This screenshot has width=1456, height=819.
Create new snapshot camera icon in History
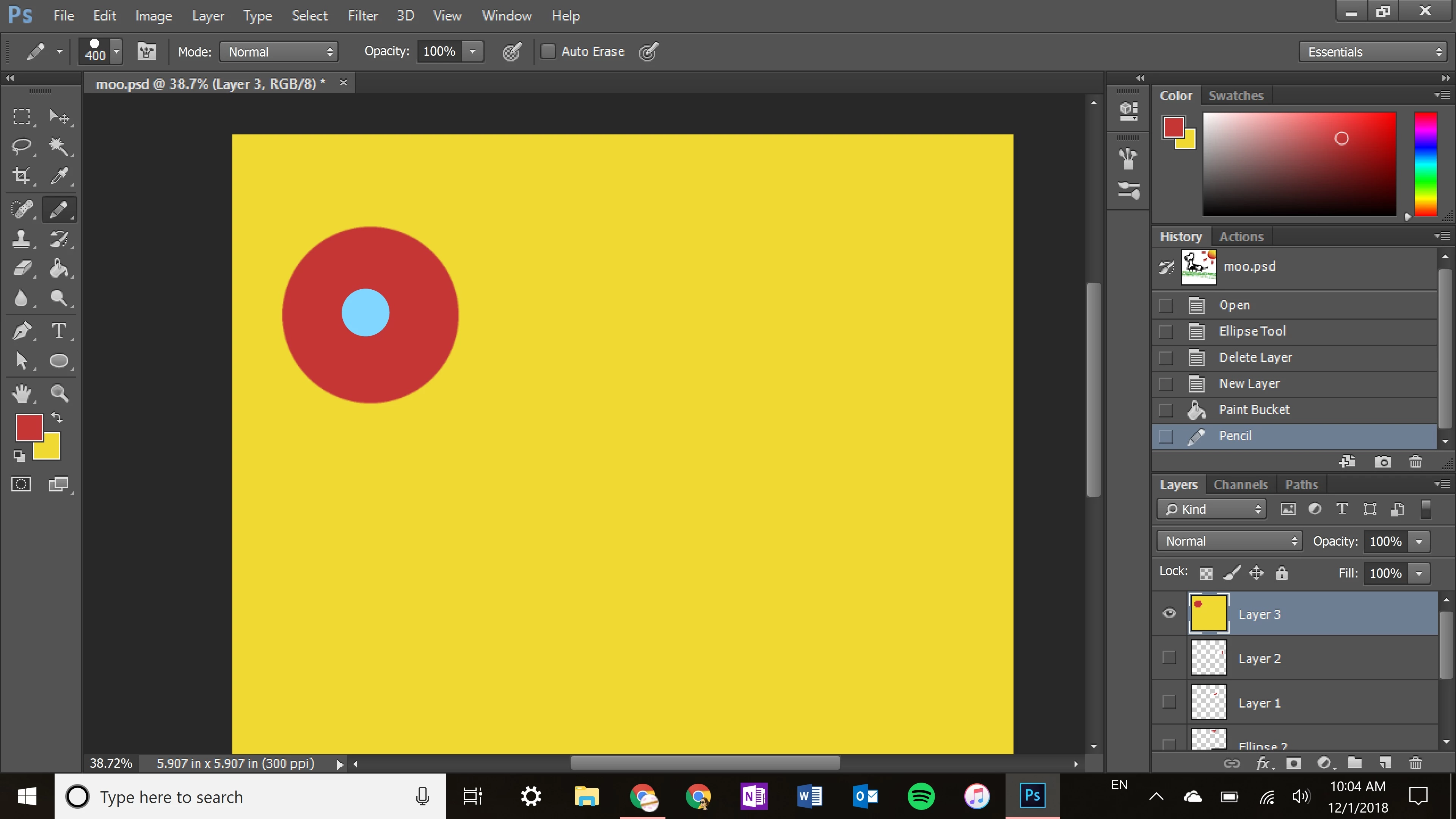coord(1382,462)
